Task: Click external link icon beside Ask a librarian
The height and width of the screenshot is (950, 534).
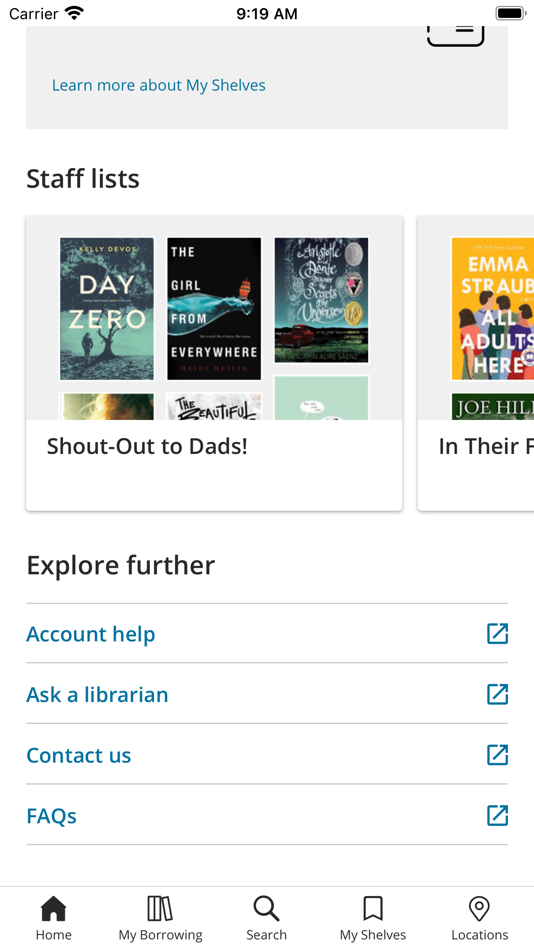Action: click(498, 694)
